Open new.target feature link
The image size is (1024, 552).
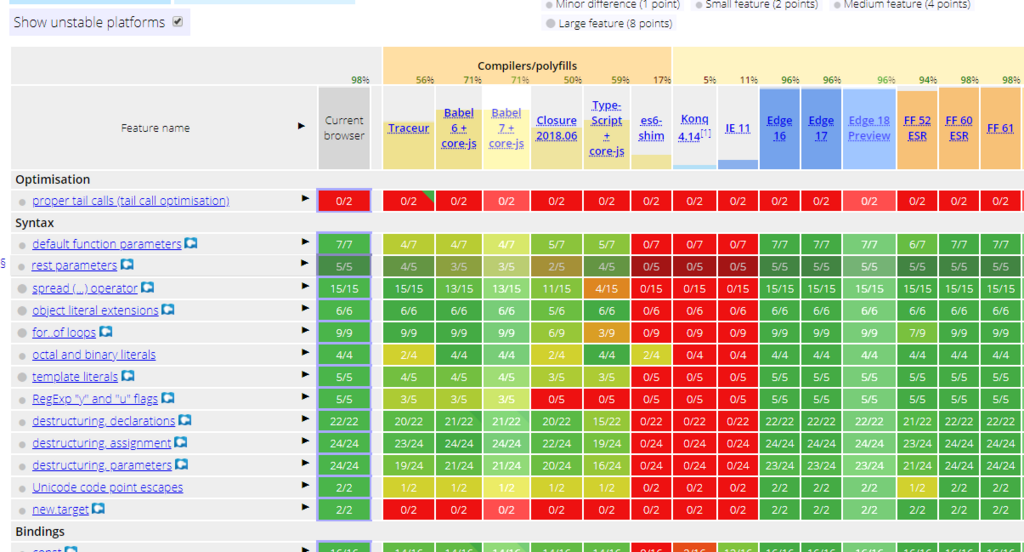(x=60, y=510)
